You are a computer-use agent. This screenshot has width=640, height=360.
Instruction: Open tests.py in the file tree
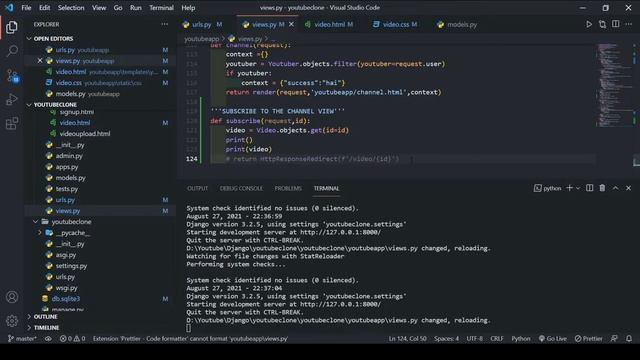[x=67, y=189]
